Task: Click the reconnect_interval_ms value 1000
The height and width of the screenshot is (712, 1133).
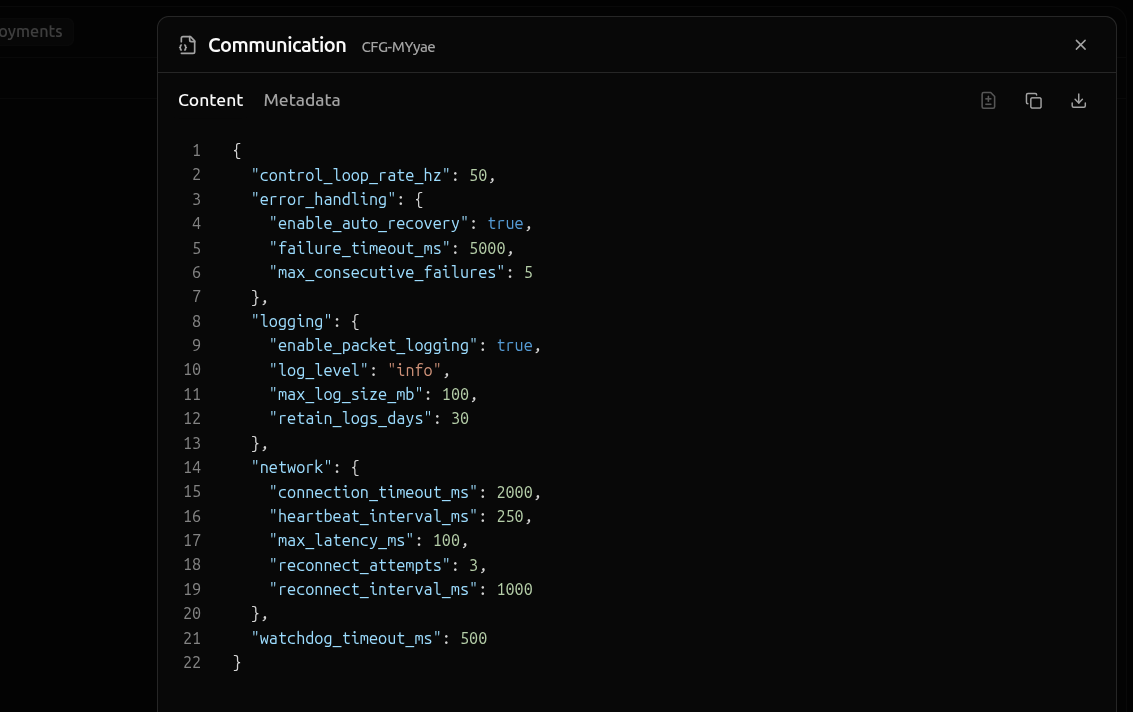Action: (514, 589)
